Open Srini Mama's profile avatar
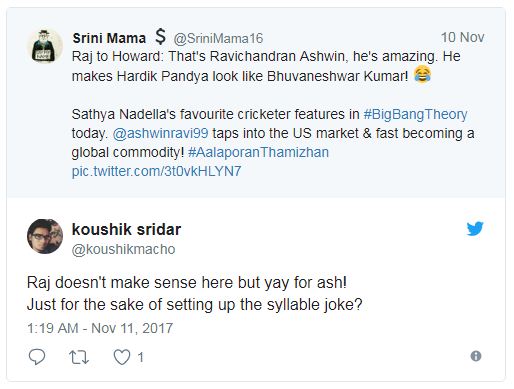Viewport: 514px width, 389px height. (x=45, y=46)
